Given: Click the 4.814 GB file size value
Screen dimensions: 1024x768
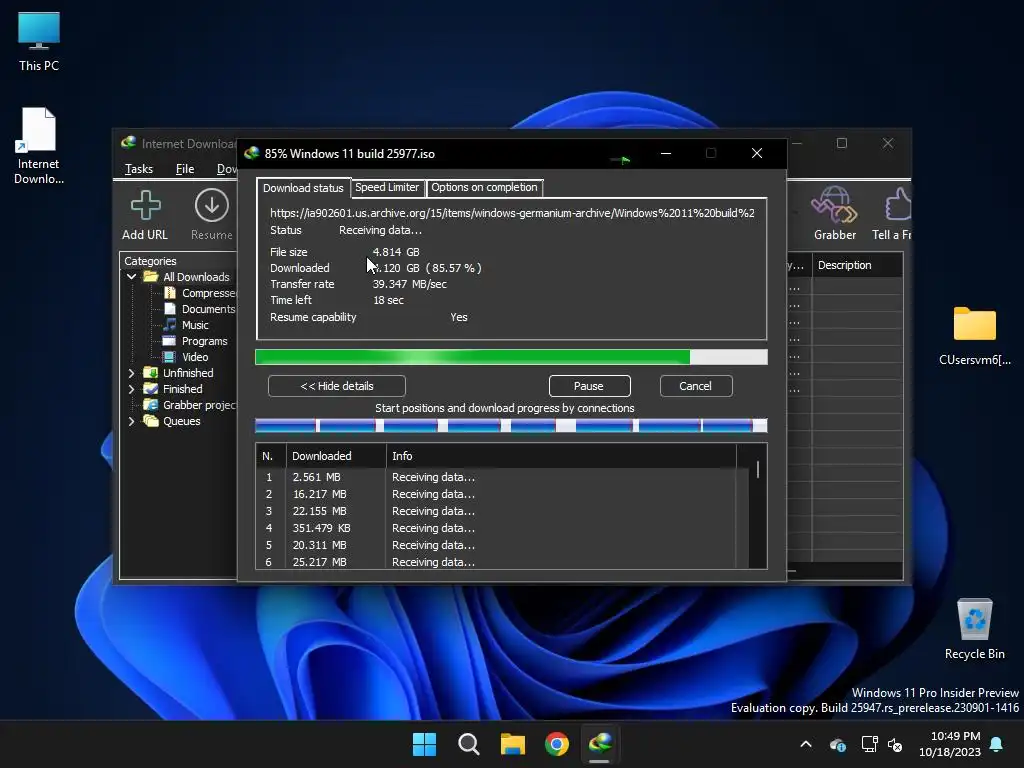Looking at the screenshot, I should coord(396,252).
